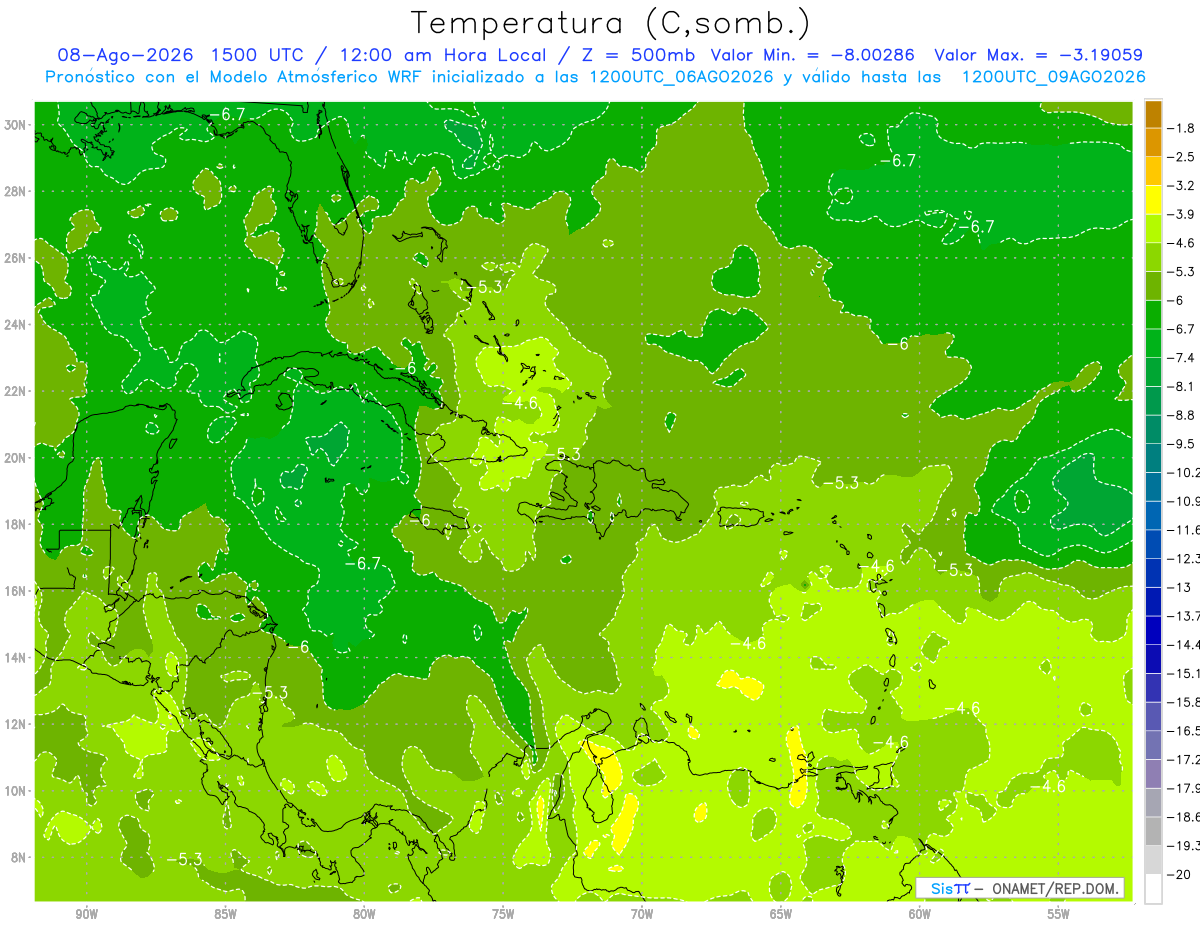Click the 70W longitude axis label
This screenshot has width=1200, height=927.
642,914
